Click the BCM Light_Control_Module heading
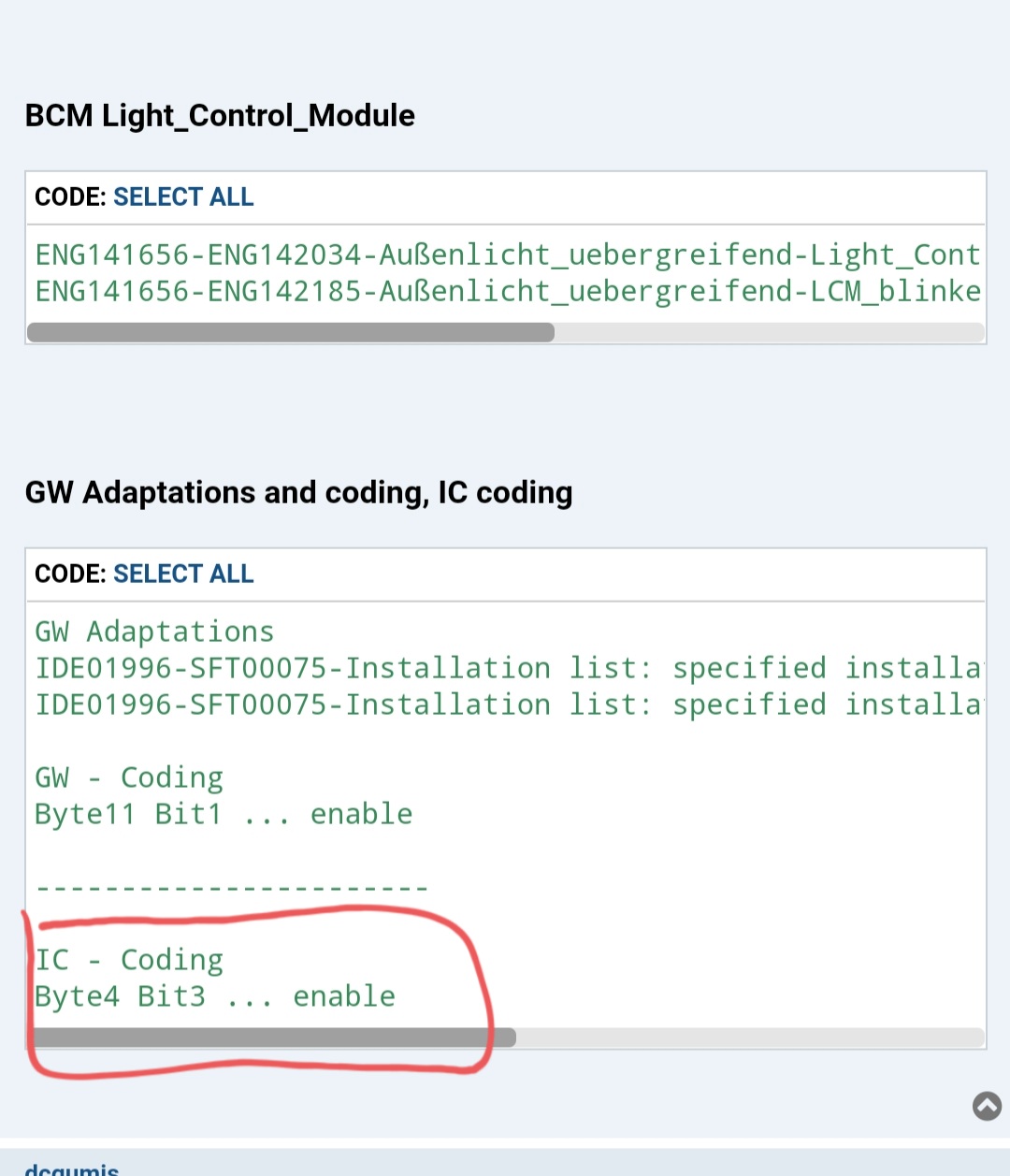Screen dimensions: 1010x1176 click(220, 116)
